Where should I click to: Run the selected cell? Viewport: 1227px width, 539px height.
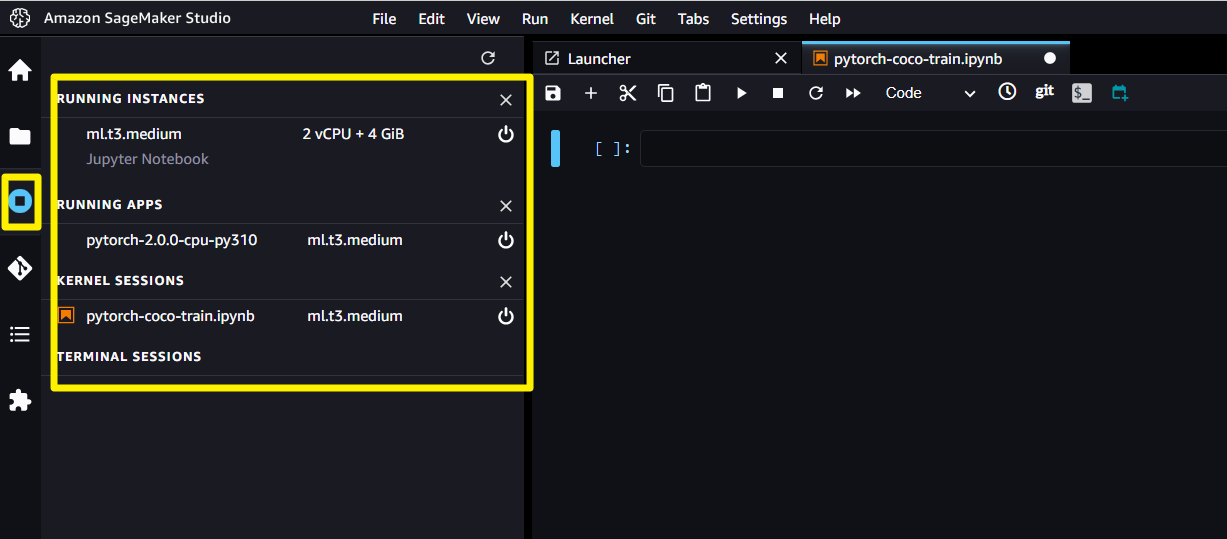[741, 93]
